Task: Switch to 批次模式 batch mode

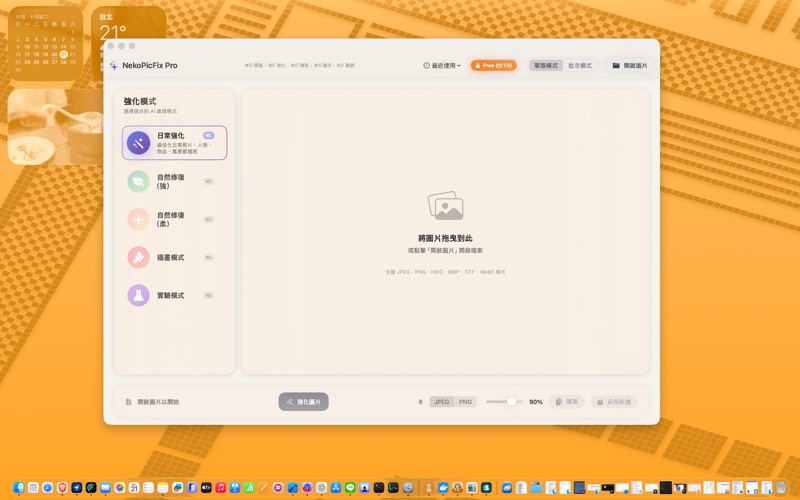Action: [580, 65]
